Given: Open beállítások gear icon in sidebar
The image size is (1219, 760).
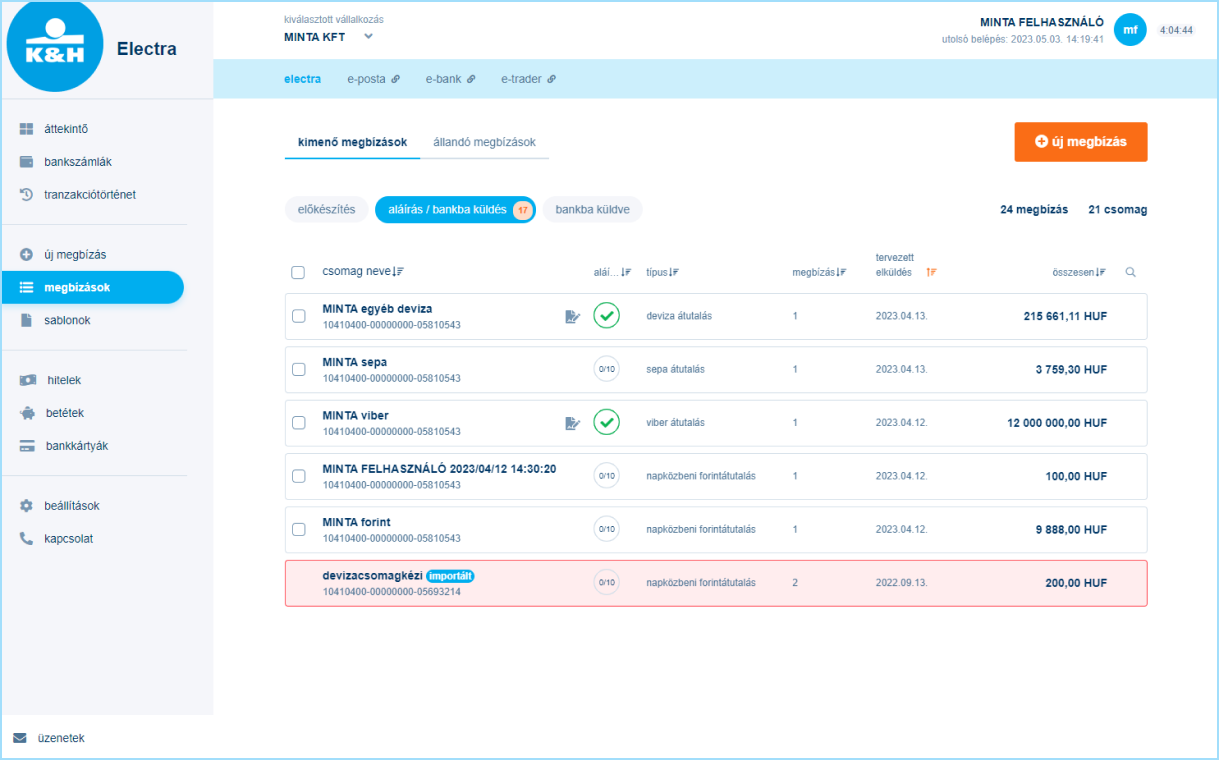Looking at the screenshot, I should [27, 506].
